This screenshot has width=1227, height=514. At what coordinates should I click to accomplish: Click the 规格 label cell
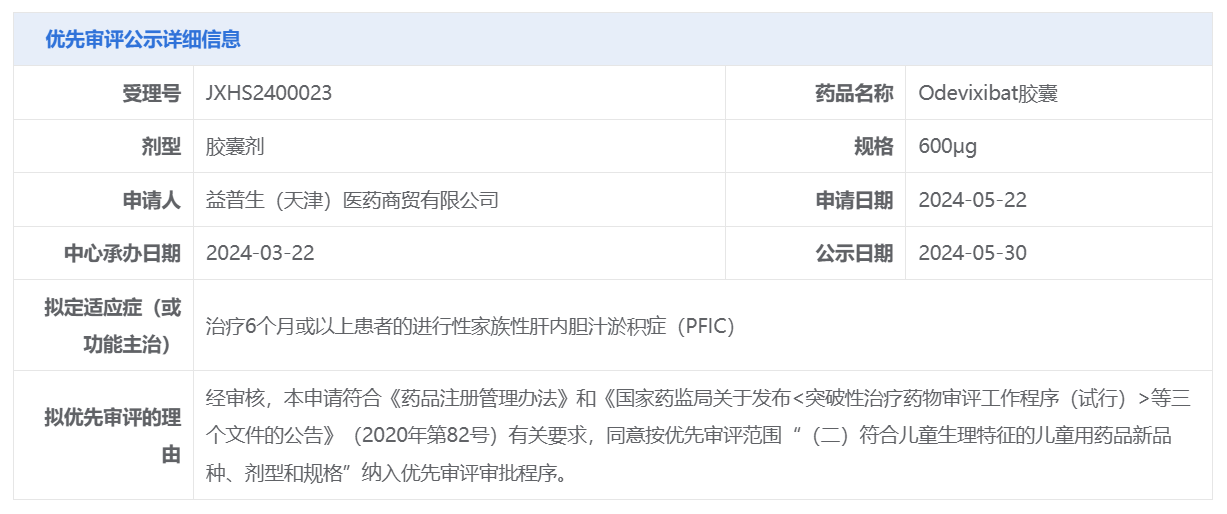815,146
